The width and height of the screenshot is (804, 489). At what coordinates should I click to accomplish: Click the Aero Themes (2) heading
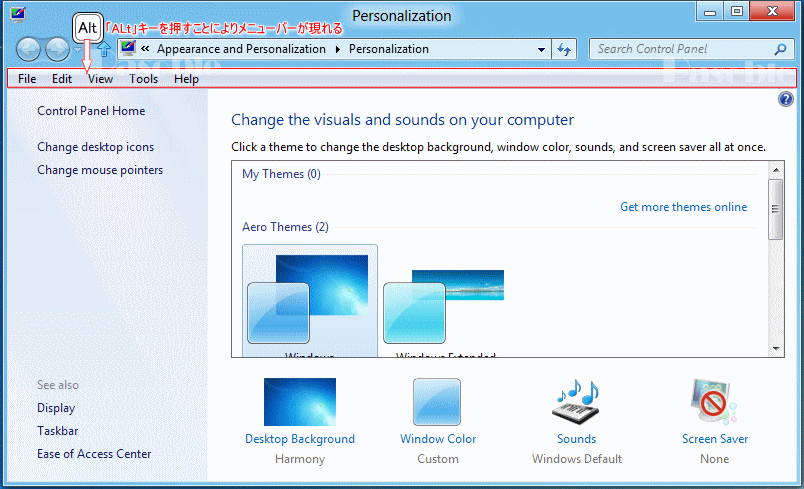pyautogui.click(x=285, y=227)
